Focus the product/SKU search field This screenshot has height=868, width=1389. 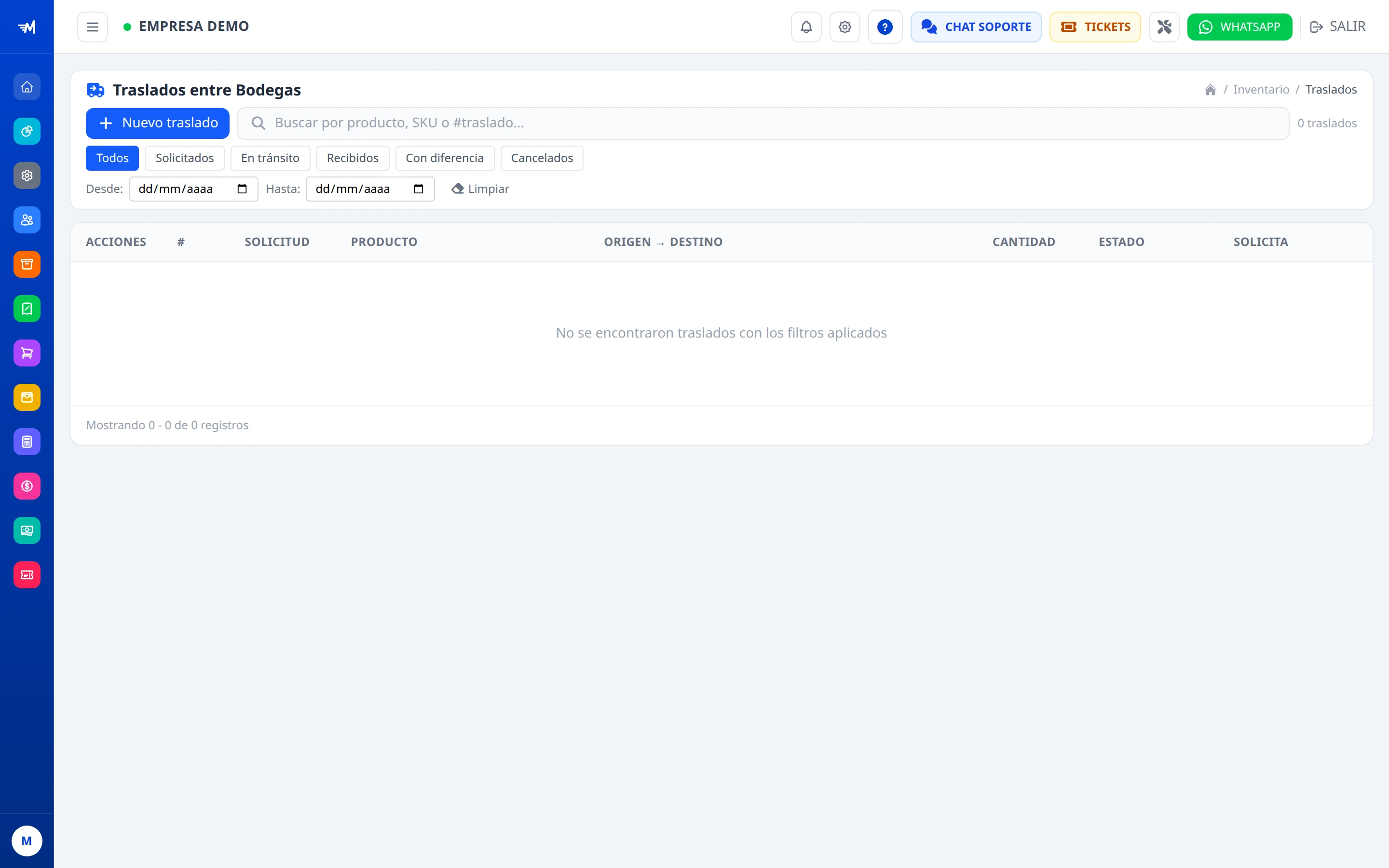click(763, 123)
